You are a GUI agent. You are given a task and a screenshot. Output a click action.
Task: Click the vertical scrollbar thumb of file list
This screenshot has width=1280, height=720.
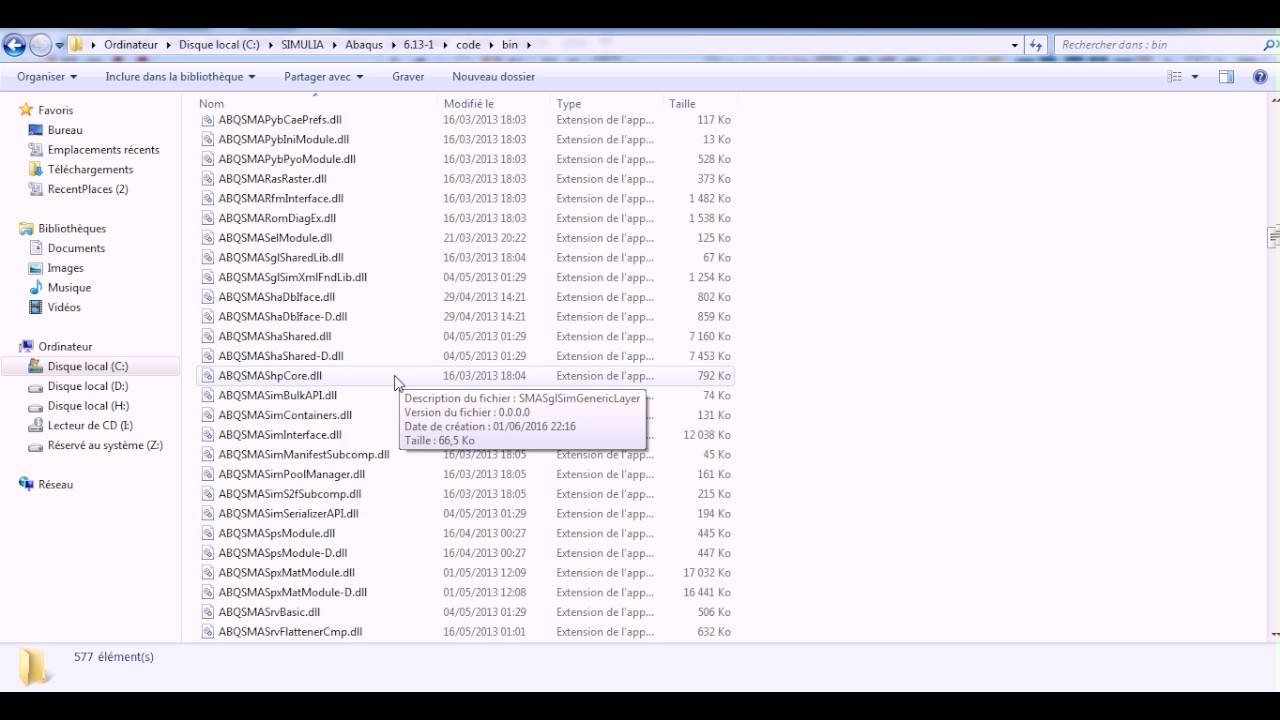(1273, 237)
